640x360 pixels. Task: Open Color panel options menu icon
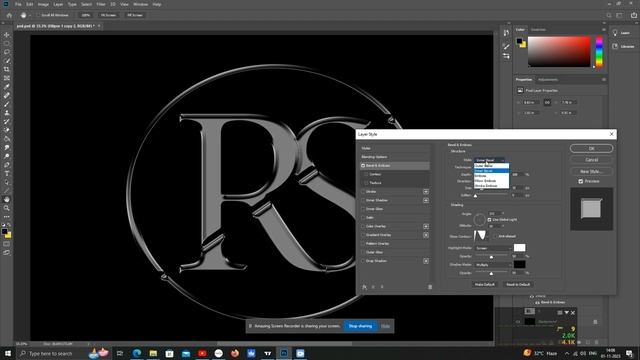(604, 29)
